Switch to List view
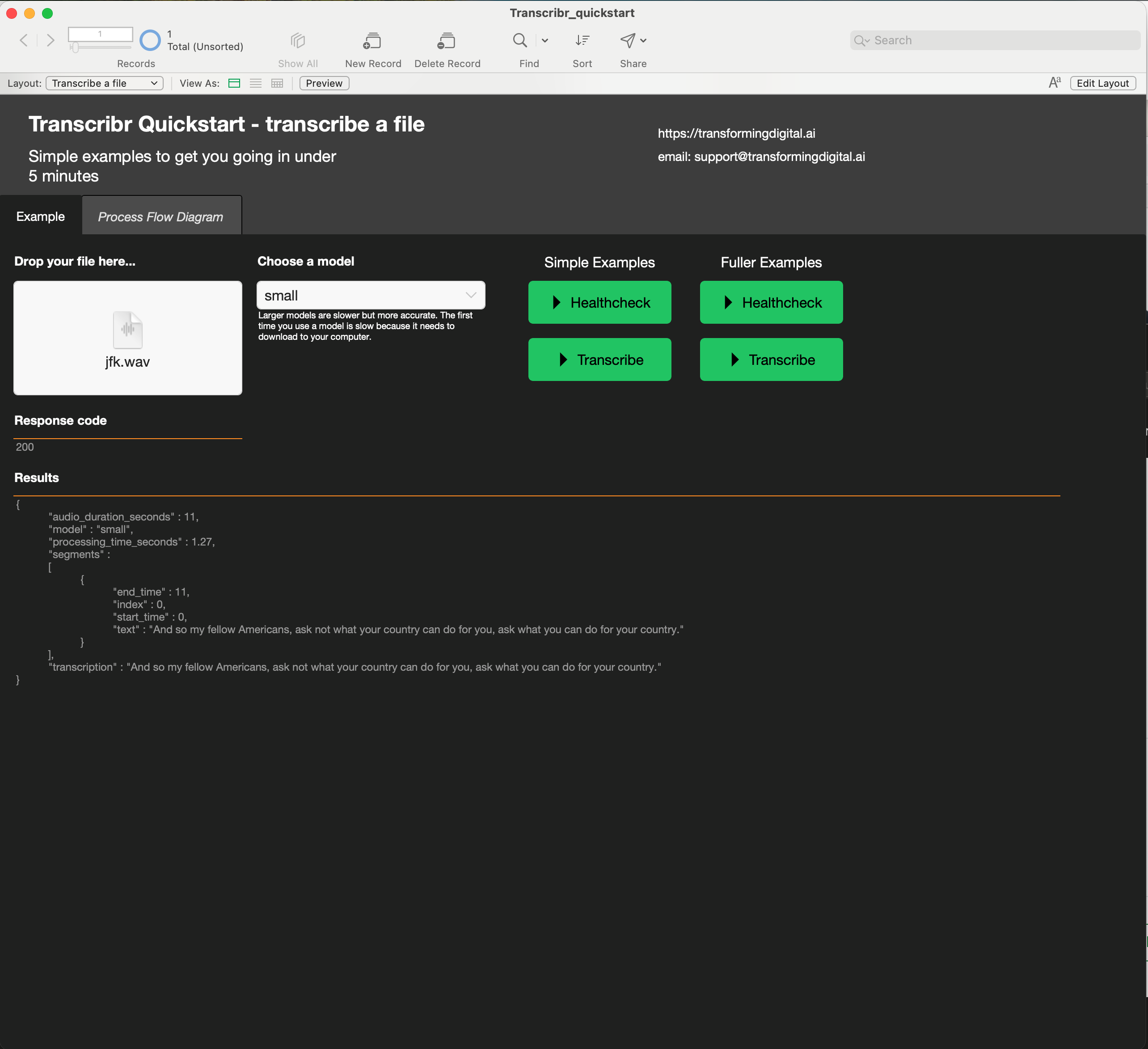The image size is (1148, 1049). coord(256,83)
